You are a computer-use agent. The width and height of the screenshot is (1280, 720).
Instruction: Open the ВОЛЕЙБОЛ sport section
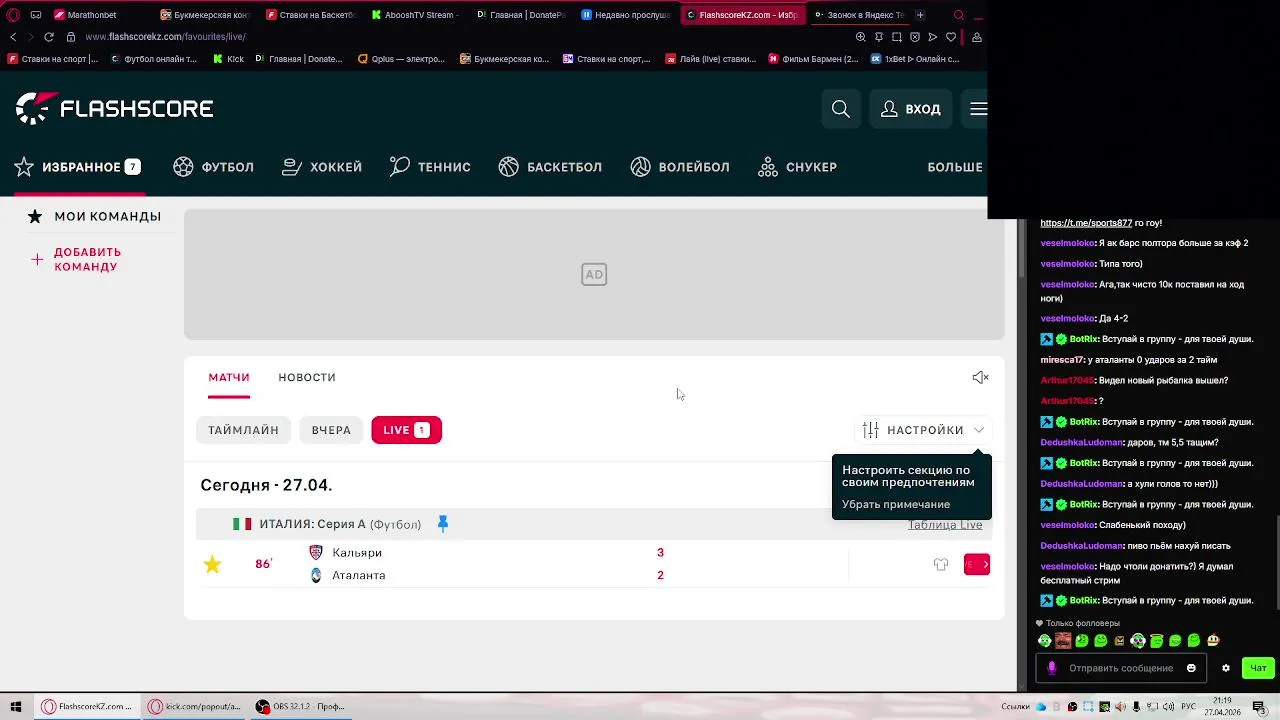pyautogui.click(x=680, y=167)
